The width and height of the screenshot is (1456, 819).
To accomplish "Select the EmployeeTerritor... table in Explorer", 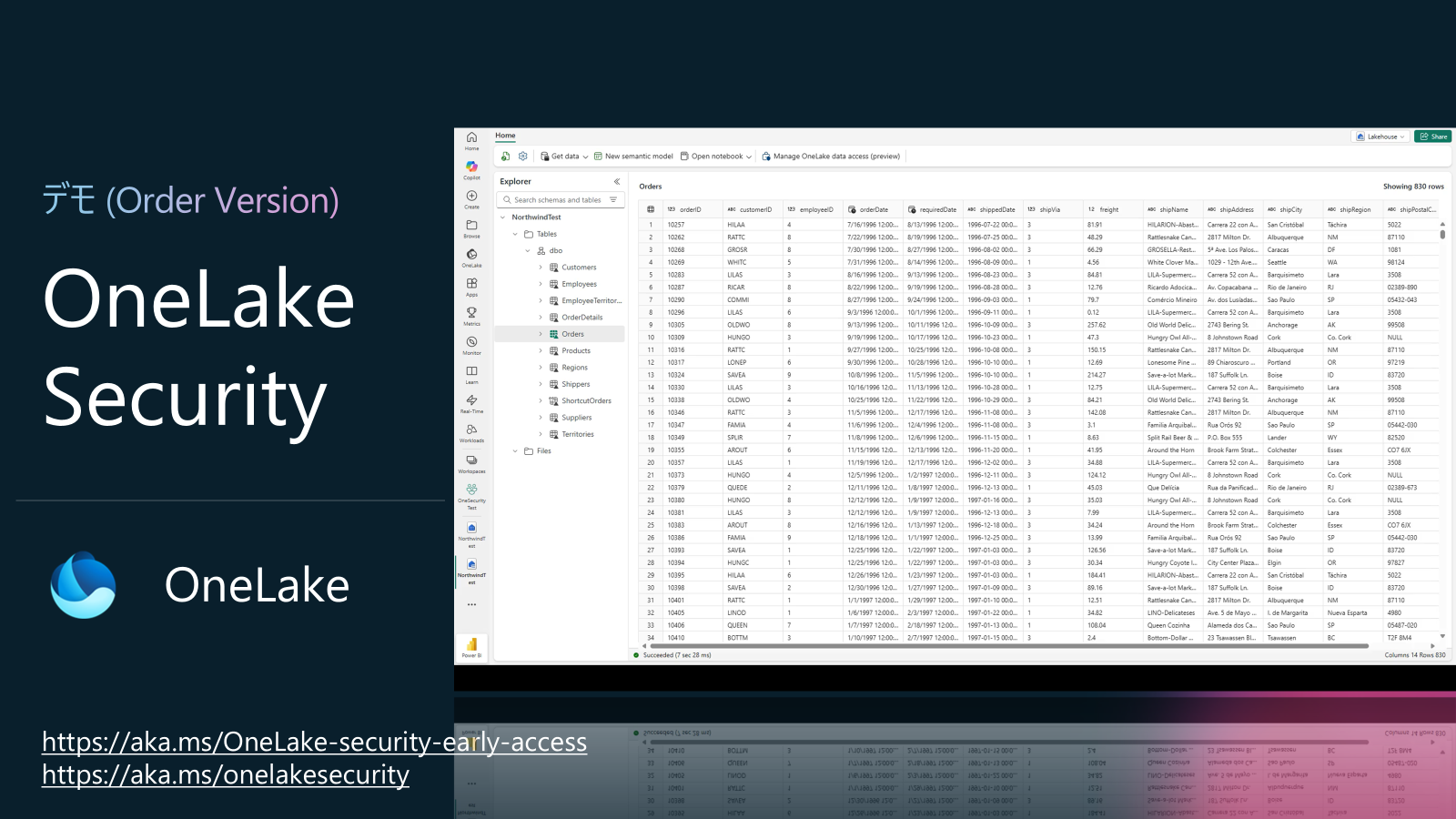I will click(591, 300).
